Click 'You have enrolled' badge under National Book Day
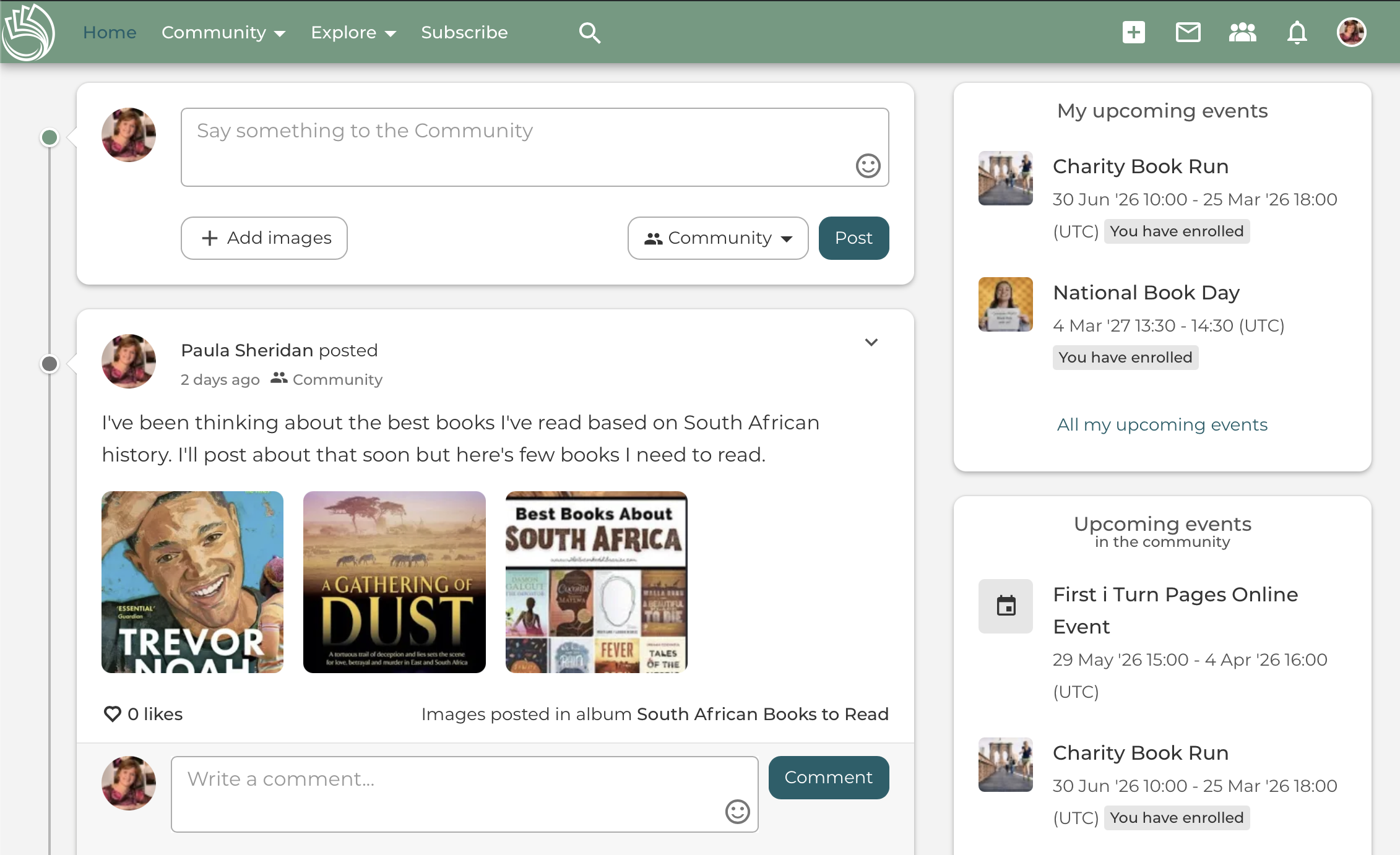This screenshot has width=1400, height=855. pyautogui.click(x=1125, y=358)
